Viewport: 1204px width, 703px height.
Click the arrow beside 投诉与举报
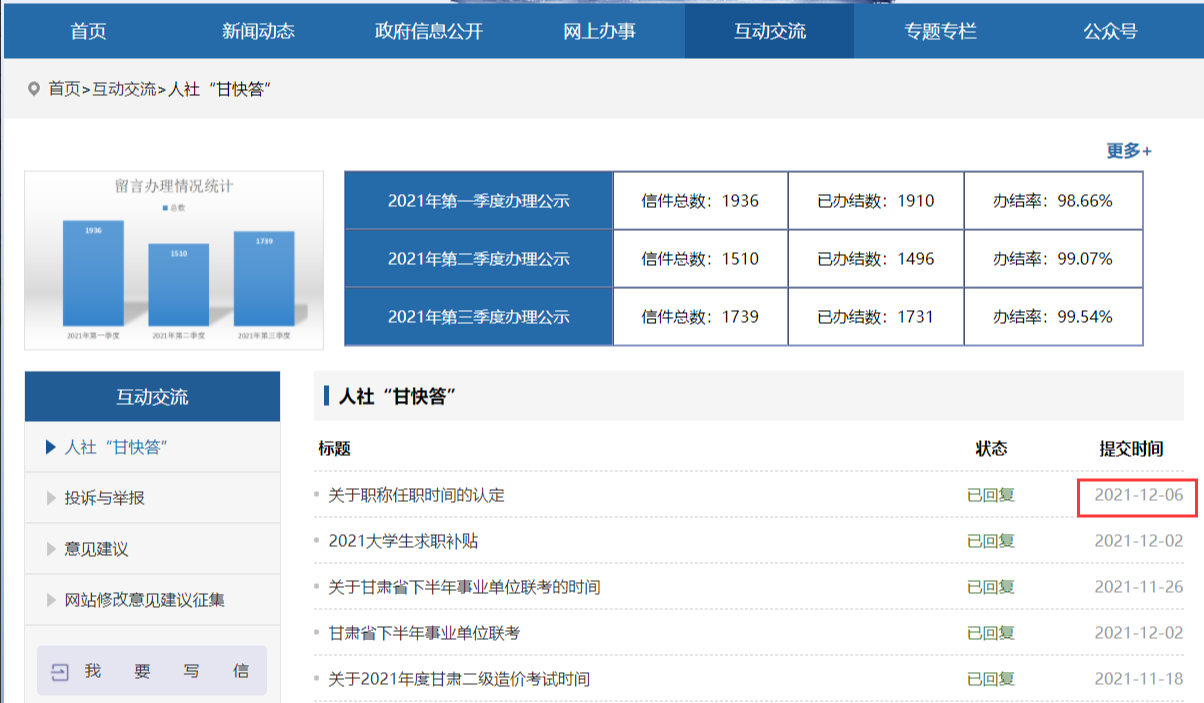[x=52, y=498]
